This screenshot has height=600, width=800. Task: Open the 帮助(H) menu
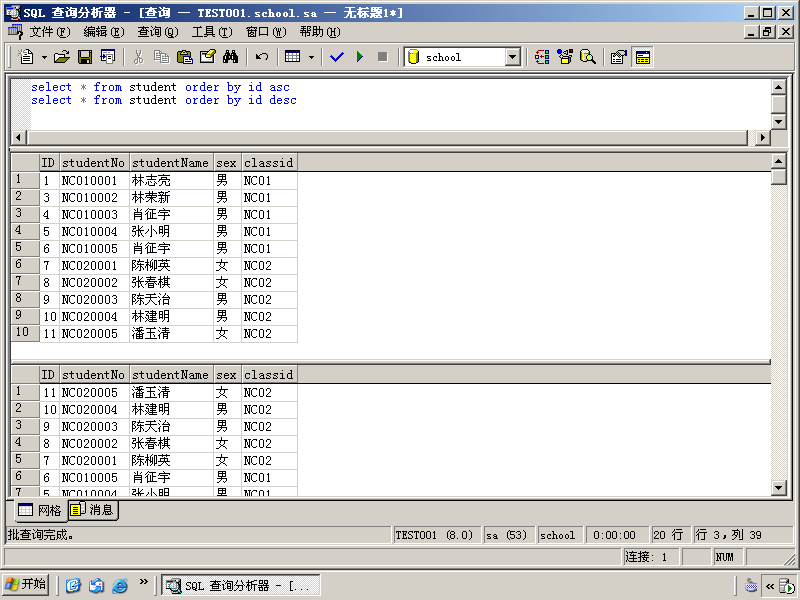tap(320, 32)
